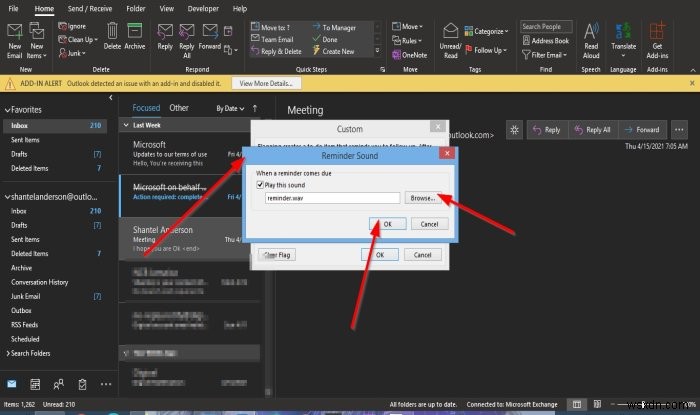Open the Address Book

click(546, 41)
